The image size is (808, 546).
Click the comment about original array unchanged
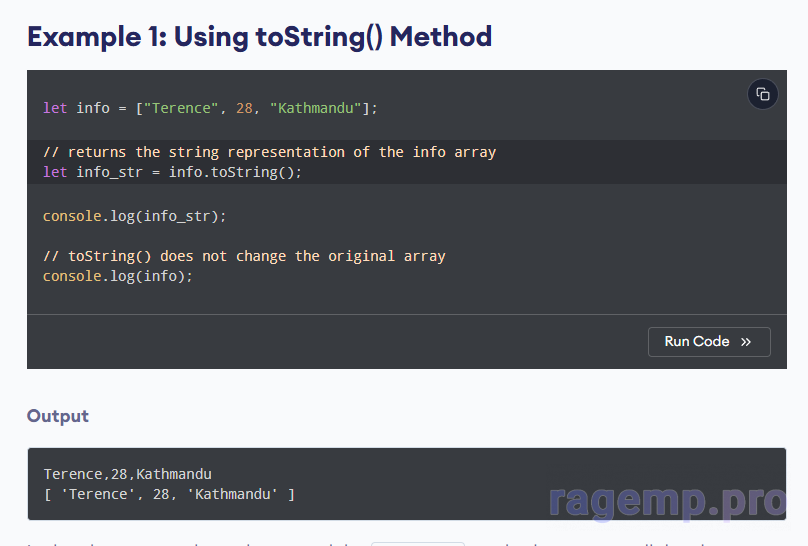tap(244, 256)
